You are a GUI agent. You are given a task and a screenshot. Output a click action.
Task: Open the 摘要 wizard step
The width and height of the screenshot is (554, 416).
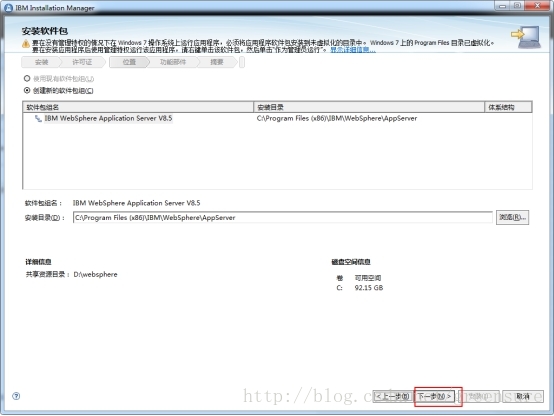(x=217, y=62)
